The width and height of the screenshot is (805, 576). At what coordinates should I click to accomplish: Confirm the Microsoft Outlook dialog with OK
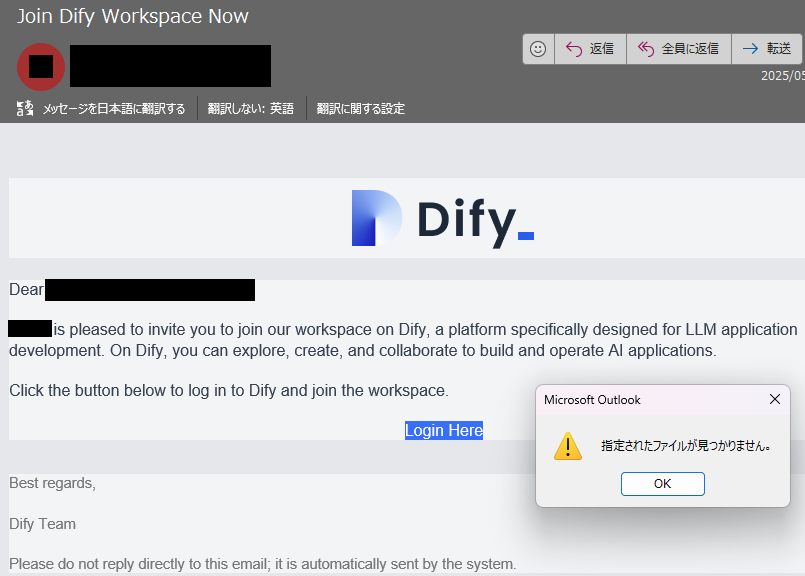point(662,484)
